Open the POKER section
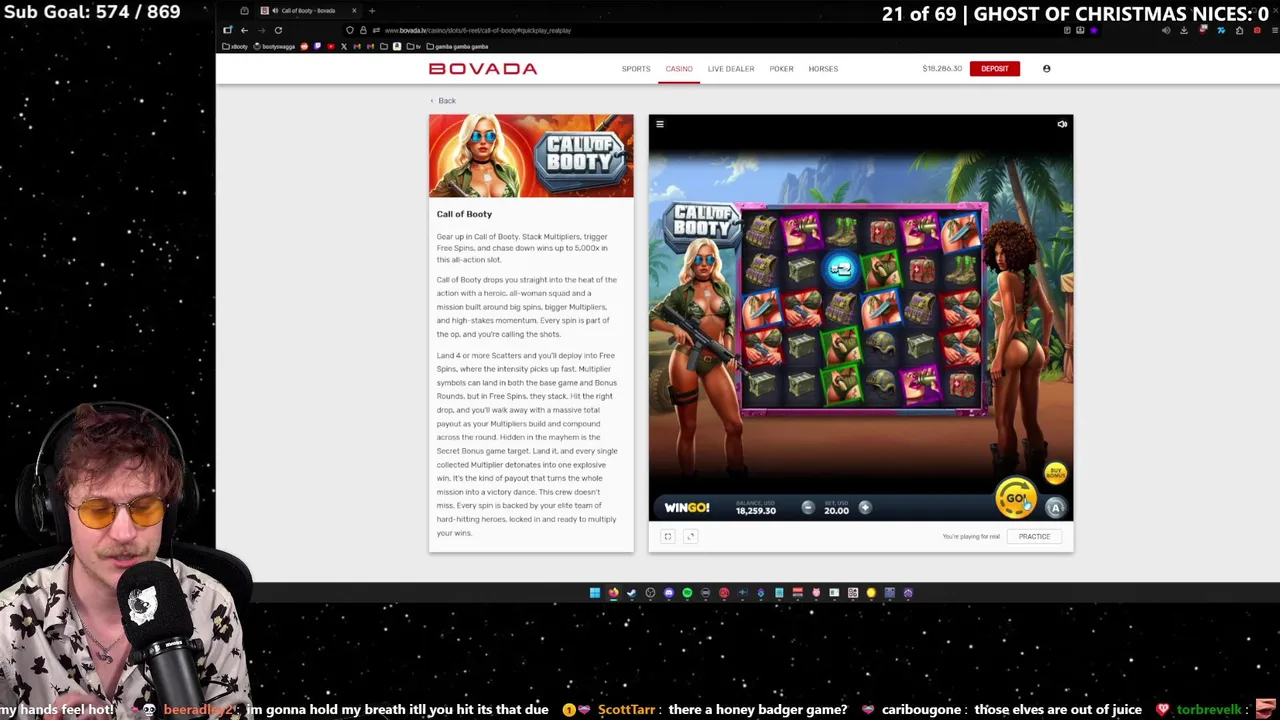 [x=781, y=69]
